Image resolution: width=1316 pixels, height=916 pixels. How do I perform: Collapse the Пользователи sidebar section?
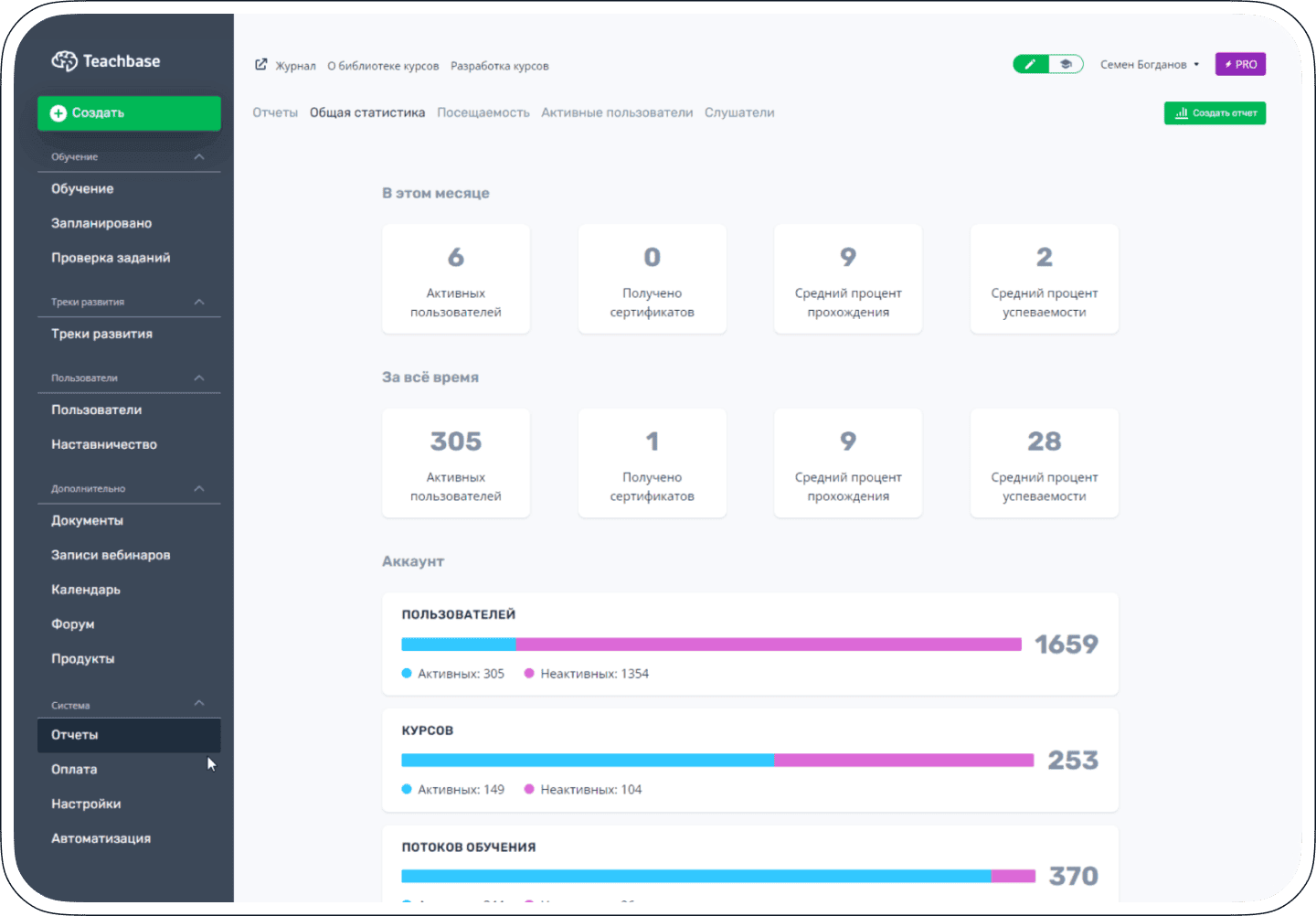pos(199,378)
